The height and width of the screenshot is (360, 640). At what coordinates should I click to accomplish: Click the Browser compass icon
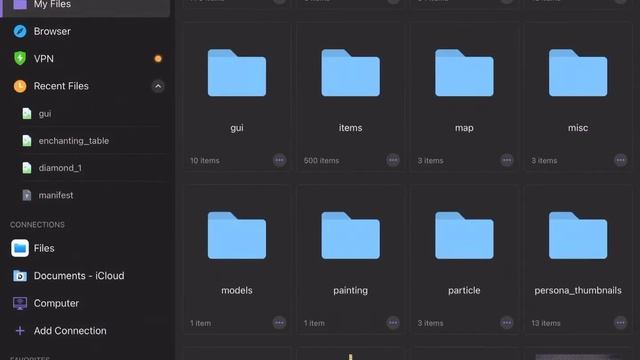[20, 31]
